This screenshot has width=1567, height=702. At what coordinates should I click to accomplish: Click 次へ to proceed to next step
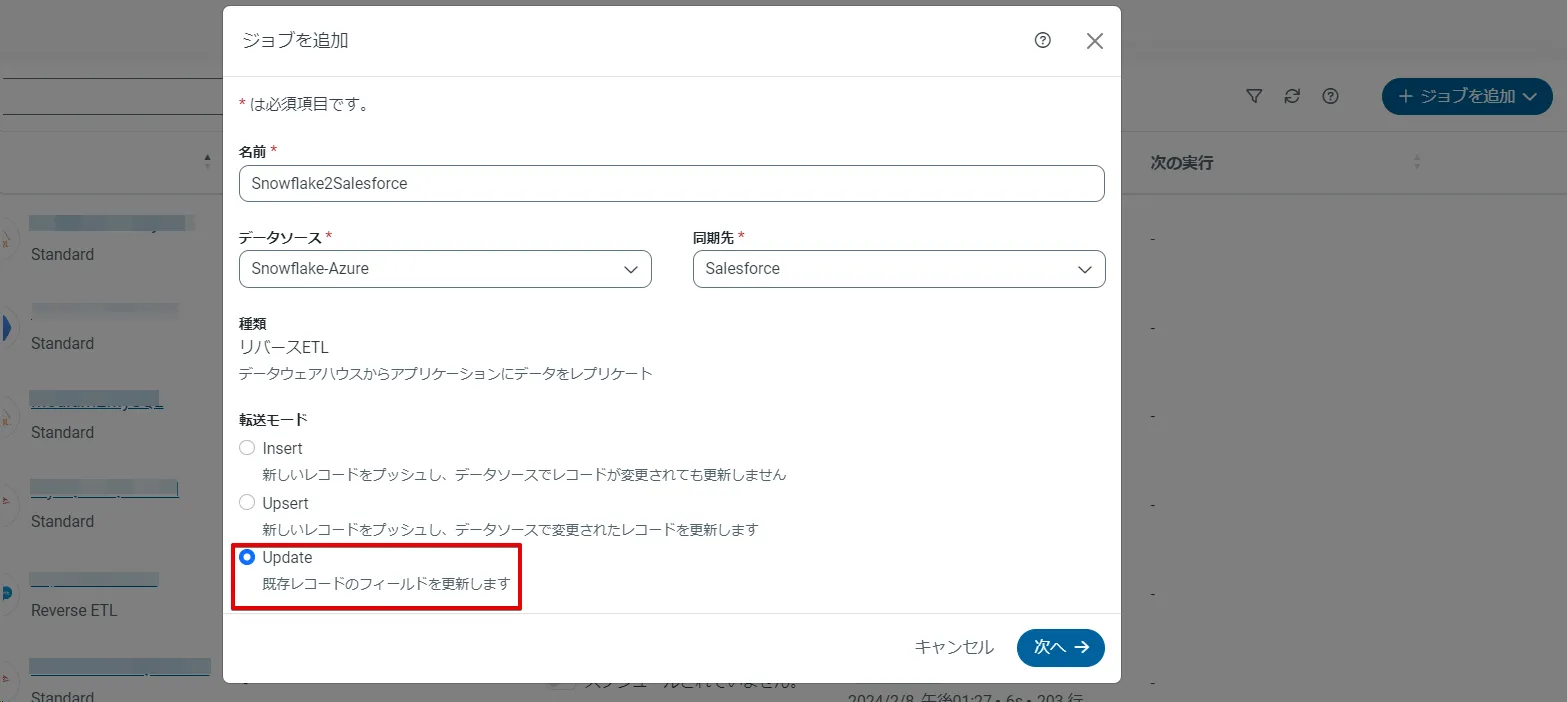pos(1060,648)
